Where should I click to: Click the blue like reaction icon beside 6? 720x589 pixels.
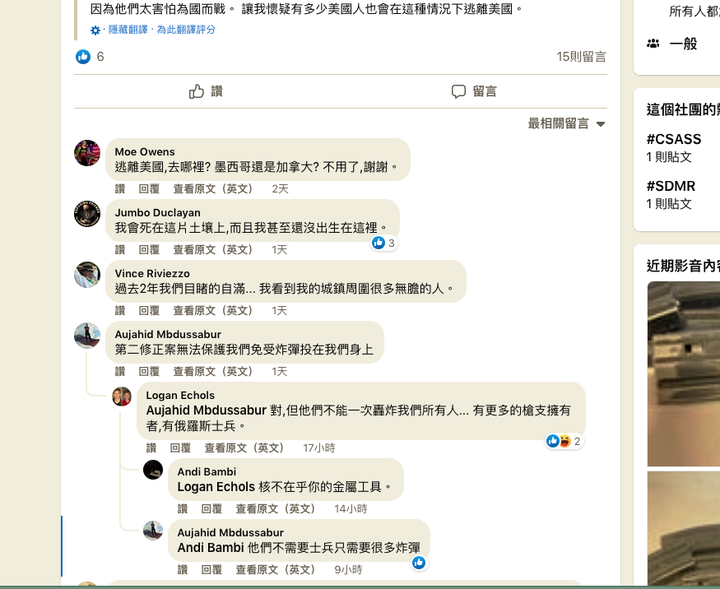pos(83,56)
